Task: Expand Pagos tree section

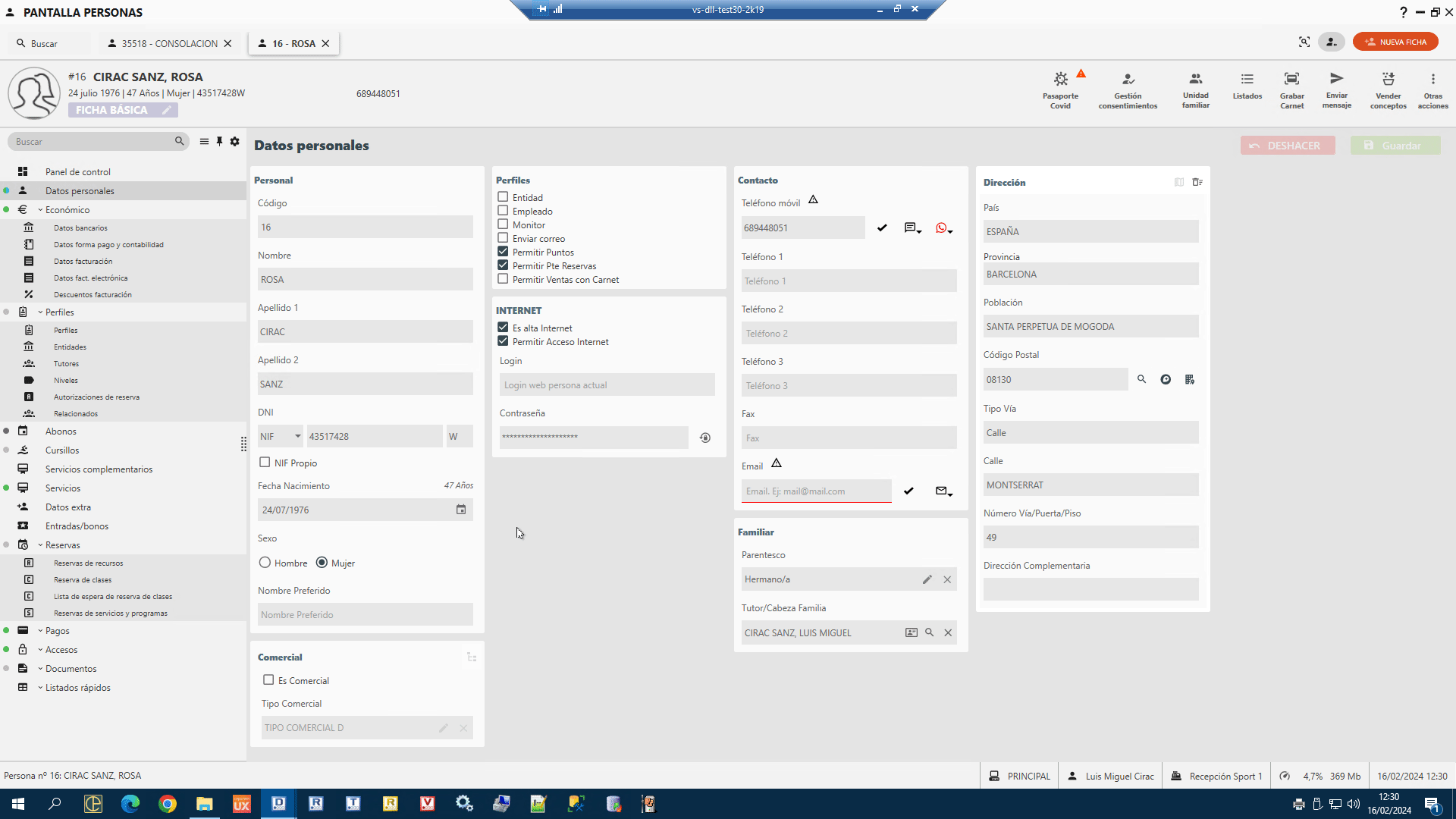Action: (40, 631)
